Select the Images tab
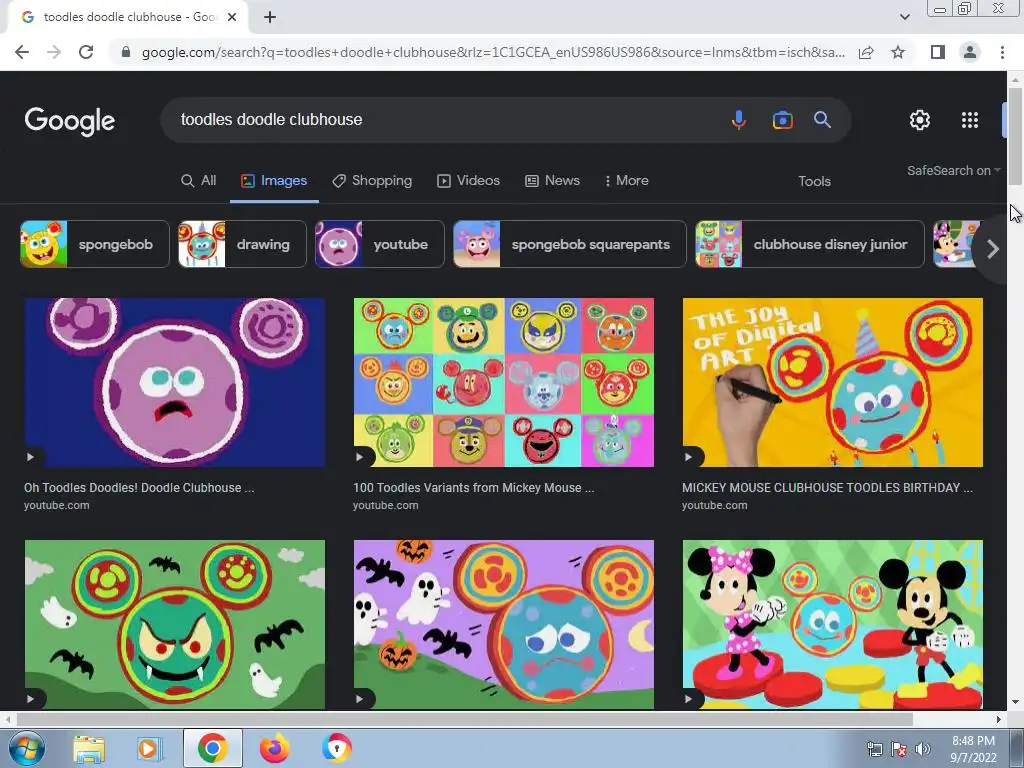 click(x=274, y=181)
